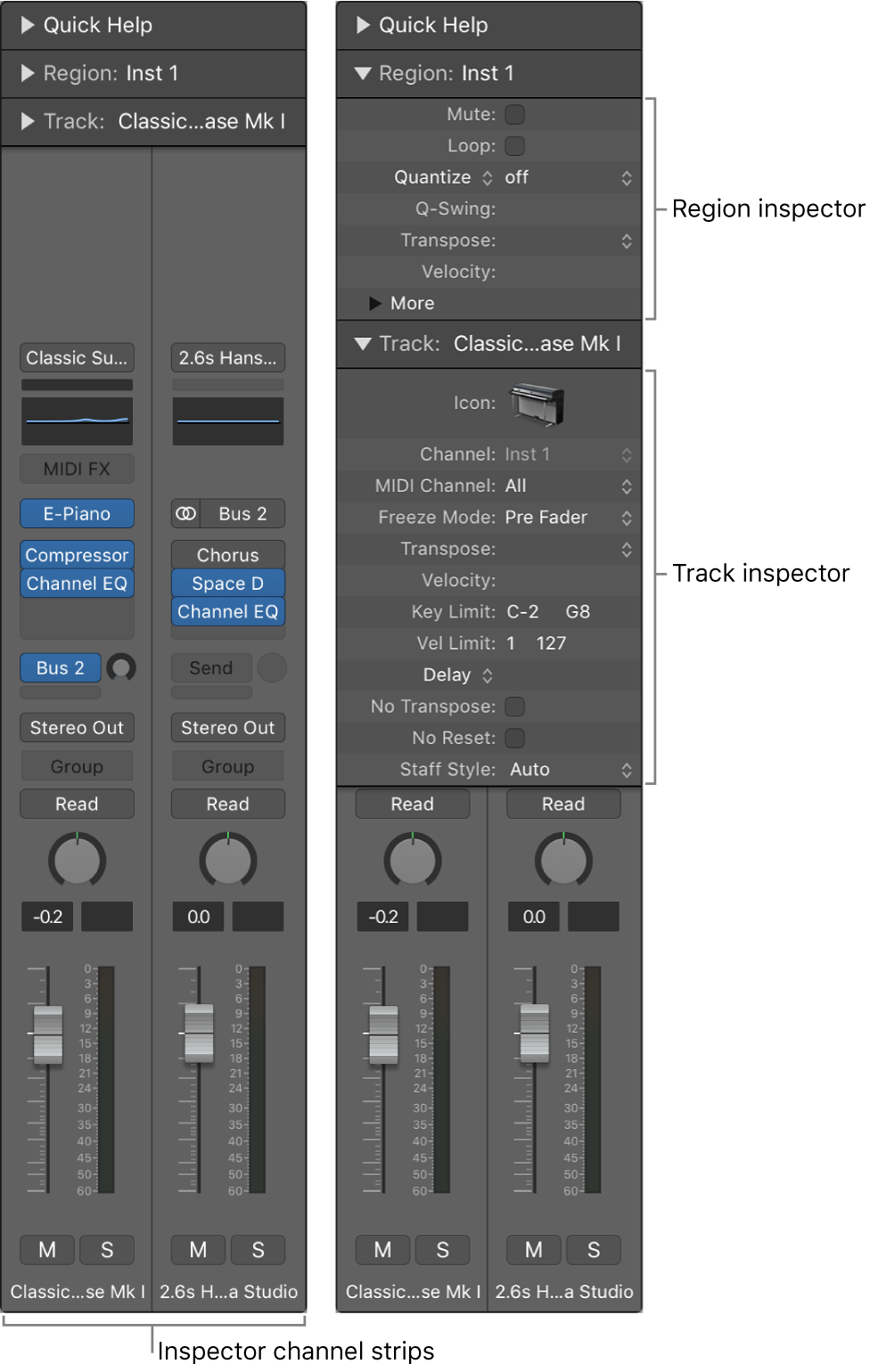The width and height of the screenshot is (870, 1372).
Task: Open the Quantize parameter label menu
Action: (443, 177)
